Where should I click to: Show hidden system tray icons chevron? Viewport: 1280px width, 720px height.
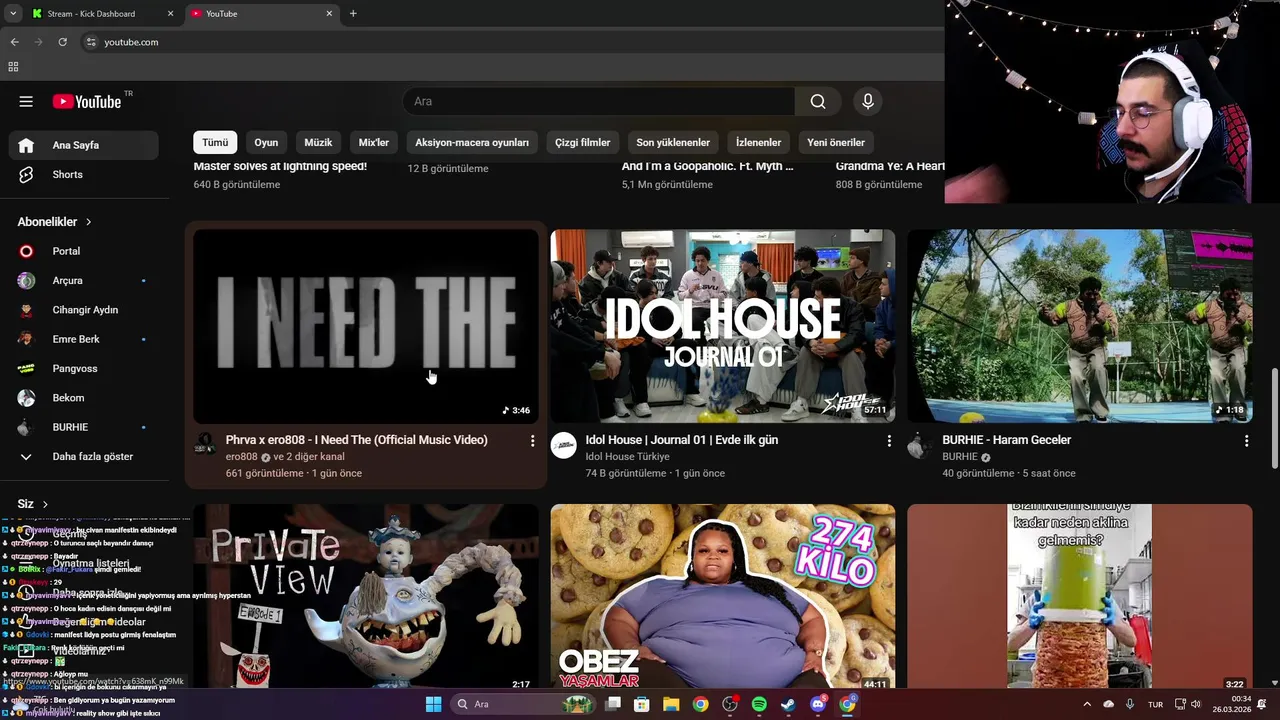pyautogui.click(x=1087, y=704)
